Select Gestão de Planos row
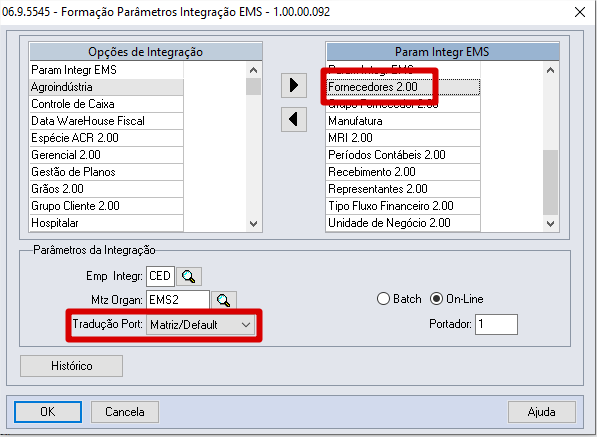Image resolution: width=597 pixels, height=437 pixels. coord(106,172)
